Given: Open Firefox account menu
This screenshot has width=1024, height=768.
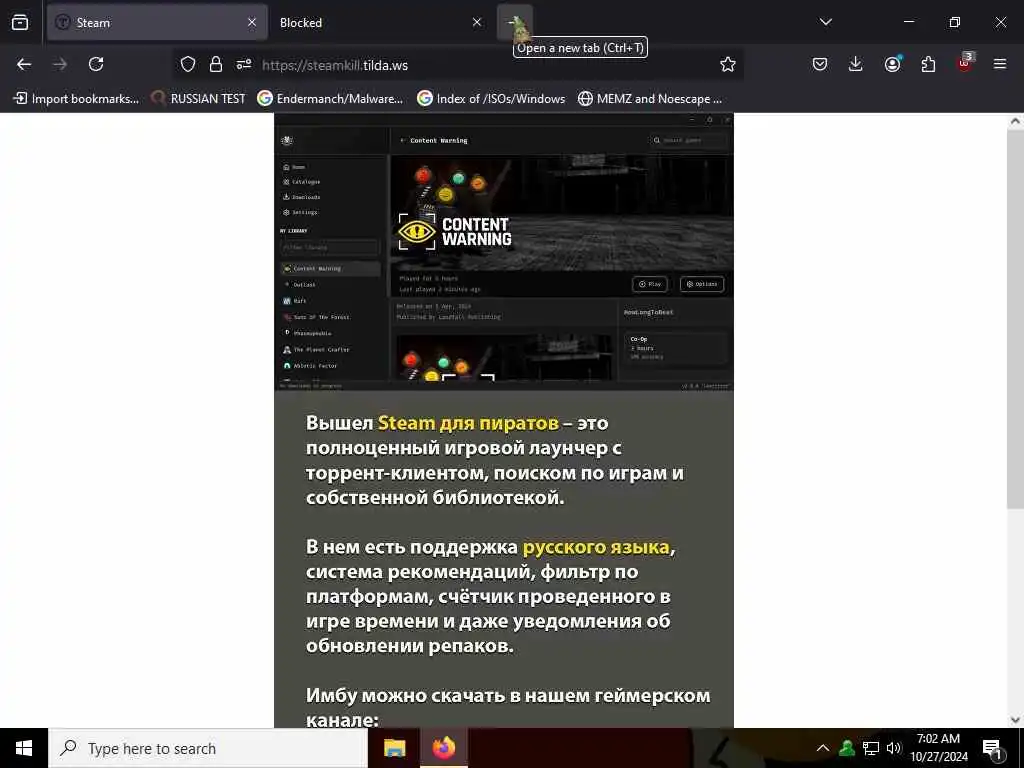Looking at the screenshot, I should (x=892, y=64).
